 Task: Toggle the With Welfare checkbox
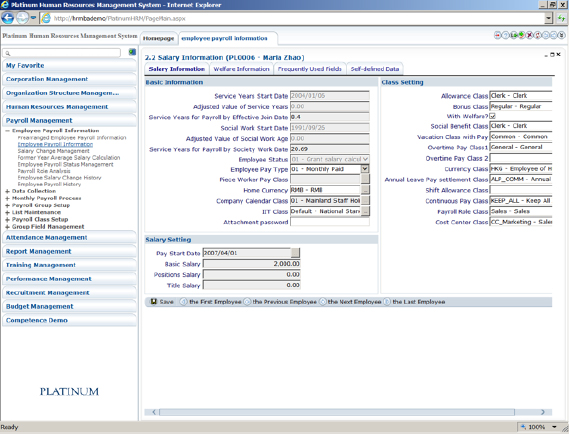tap(492, 116)
